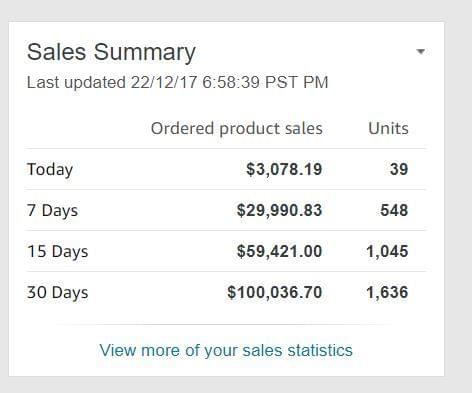
Task: Select the 7 Days row label
Action: 52,211
